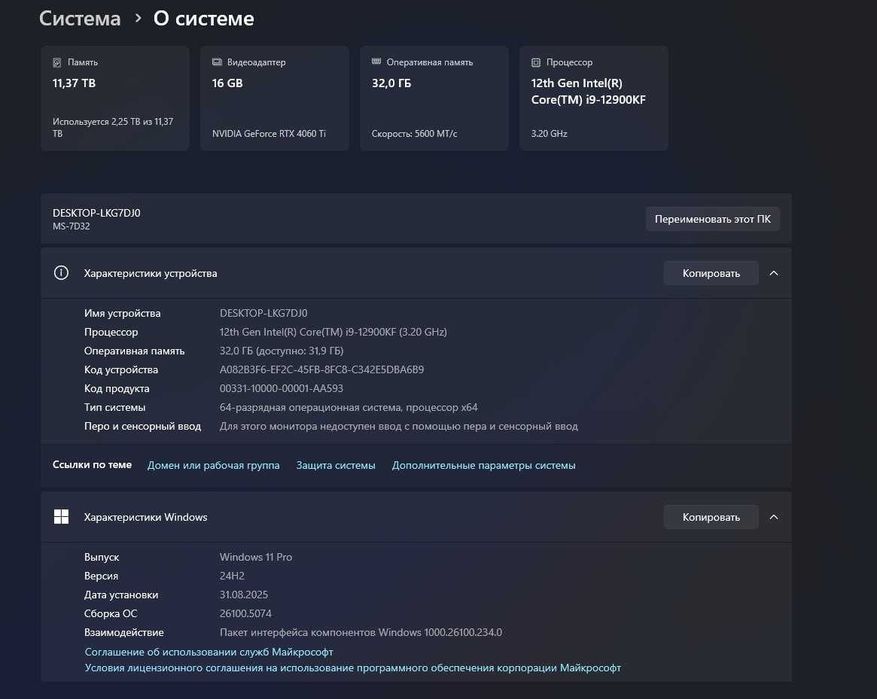This screenshot has width=877, height=699.
Task: Open Домен или рабочая группа link
Action: 213,465
